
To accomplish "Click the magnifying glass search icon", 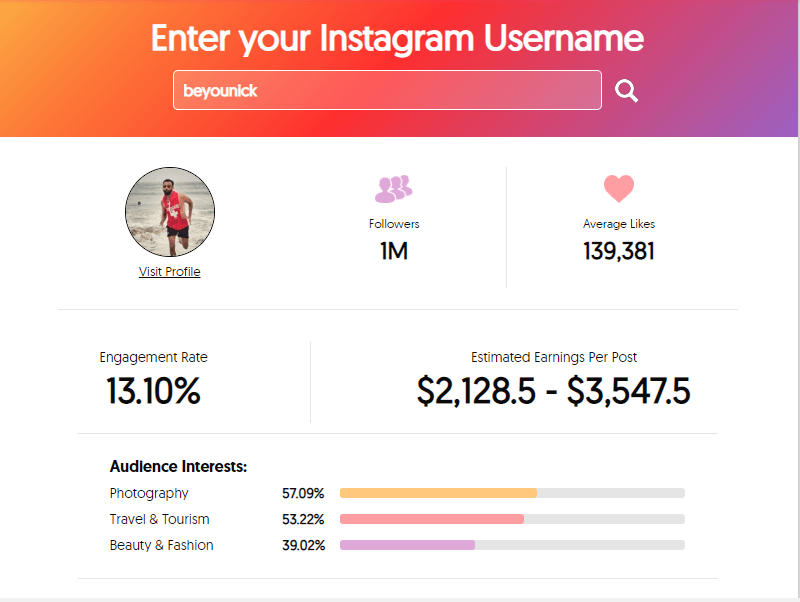I will click(626, 91).
